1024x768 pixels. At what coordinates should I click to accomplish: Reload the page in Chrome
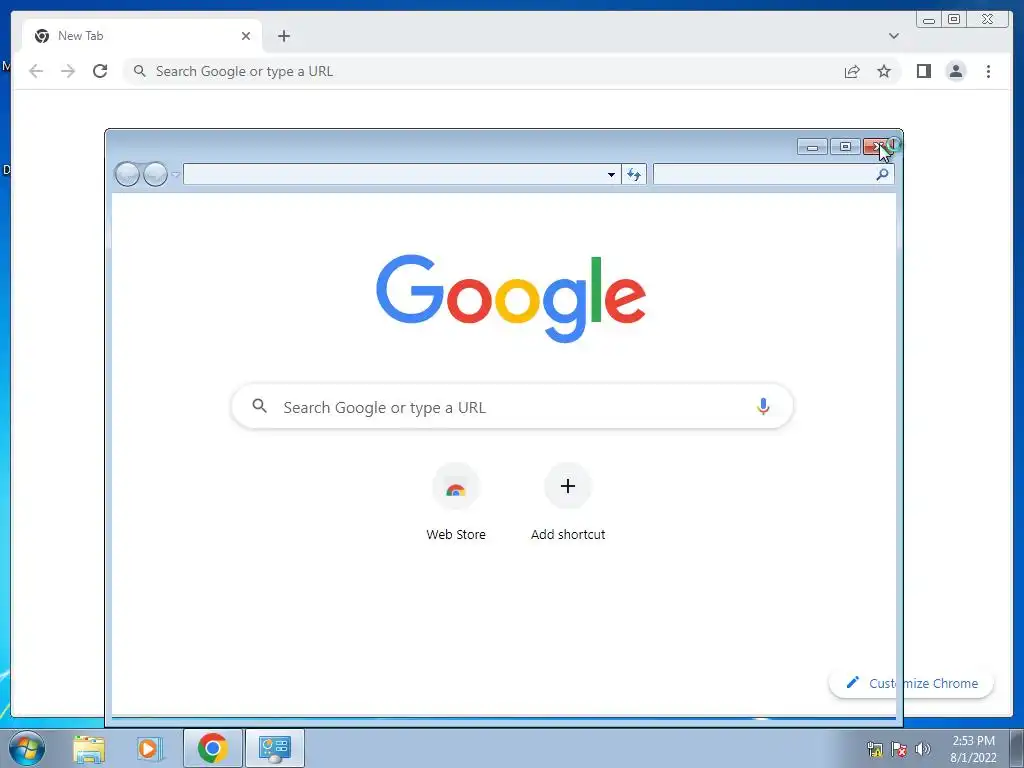(x=100, y=71)
